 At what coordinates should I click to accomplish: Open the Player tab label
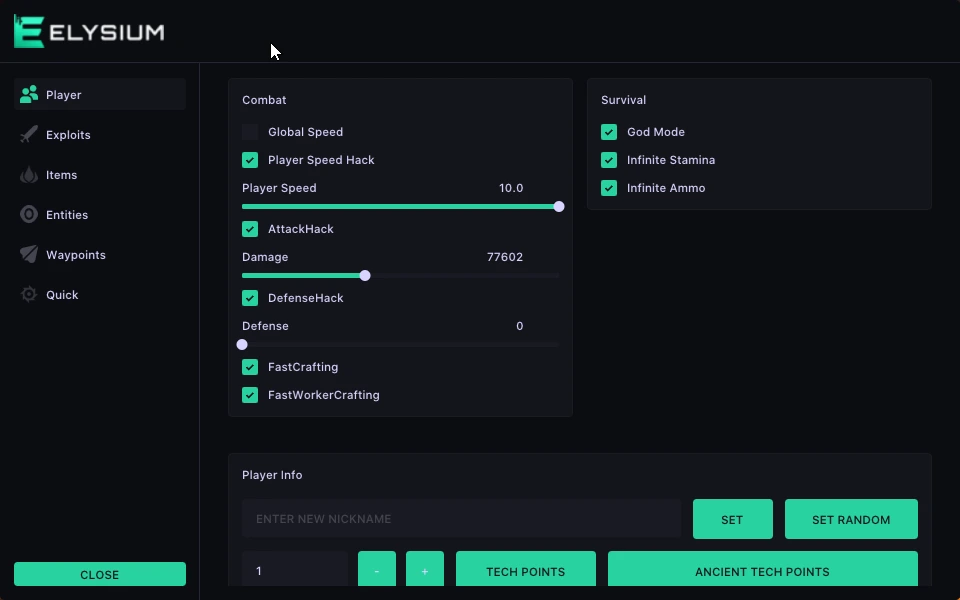[64, 95]
